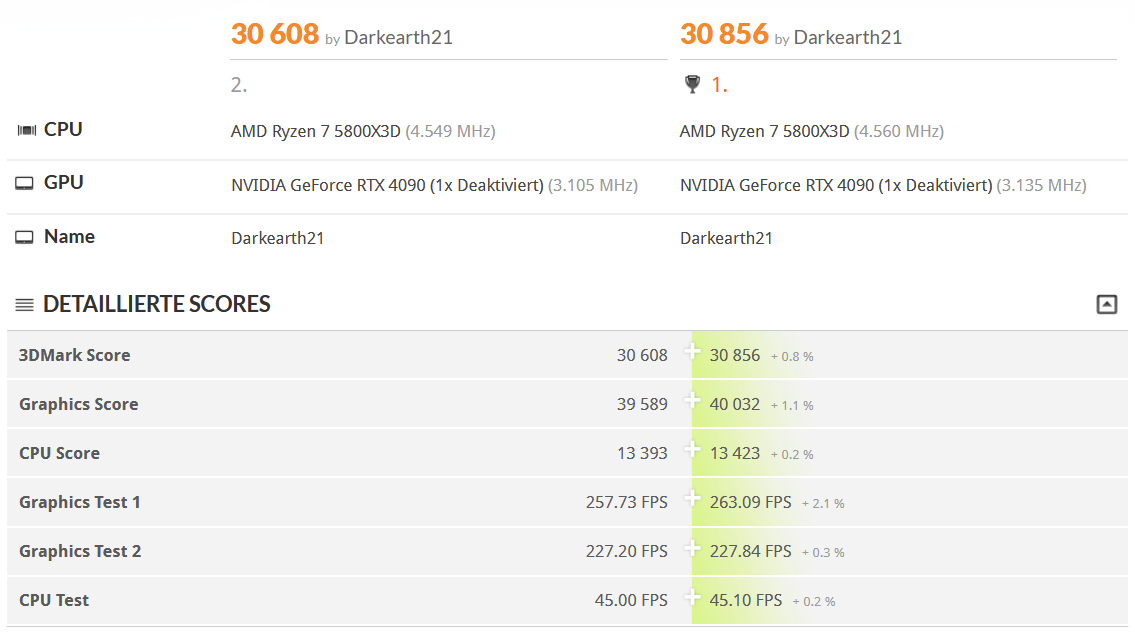Click the Graphics Score row label
This screenshot has height=633, width=1135.
(78, 404)
